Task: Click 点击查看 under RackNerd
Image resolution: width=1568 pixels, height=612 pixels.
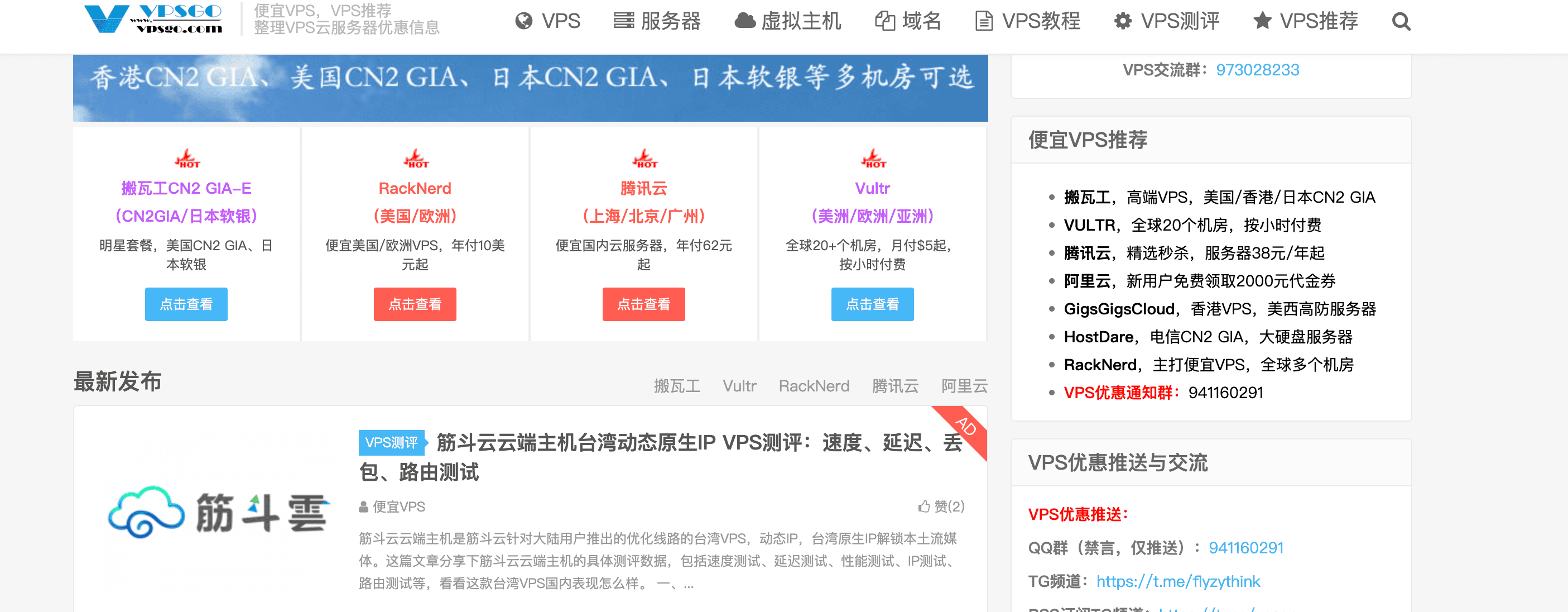Action: (x=415, y=304)
